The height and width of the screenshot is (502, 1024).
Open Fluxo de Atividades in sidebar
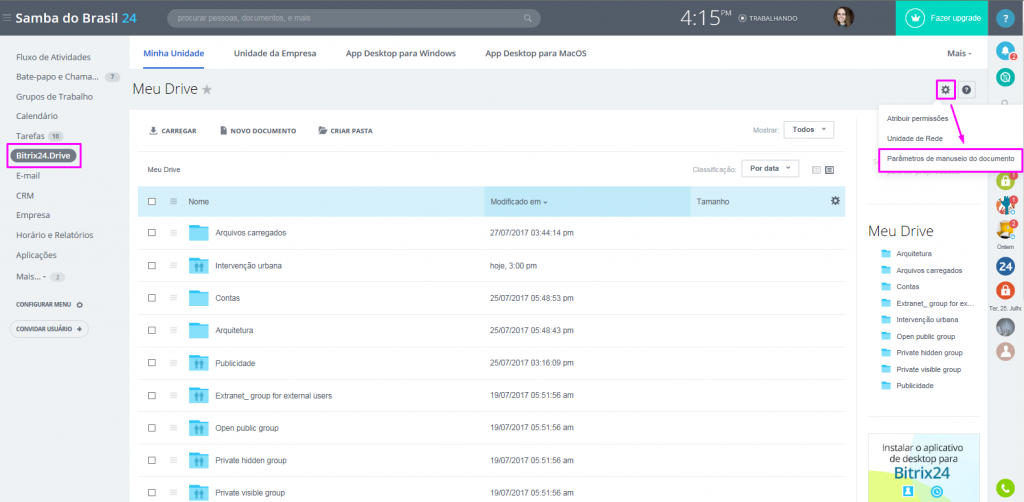[x=53, y=57]
